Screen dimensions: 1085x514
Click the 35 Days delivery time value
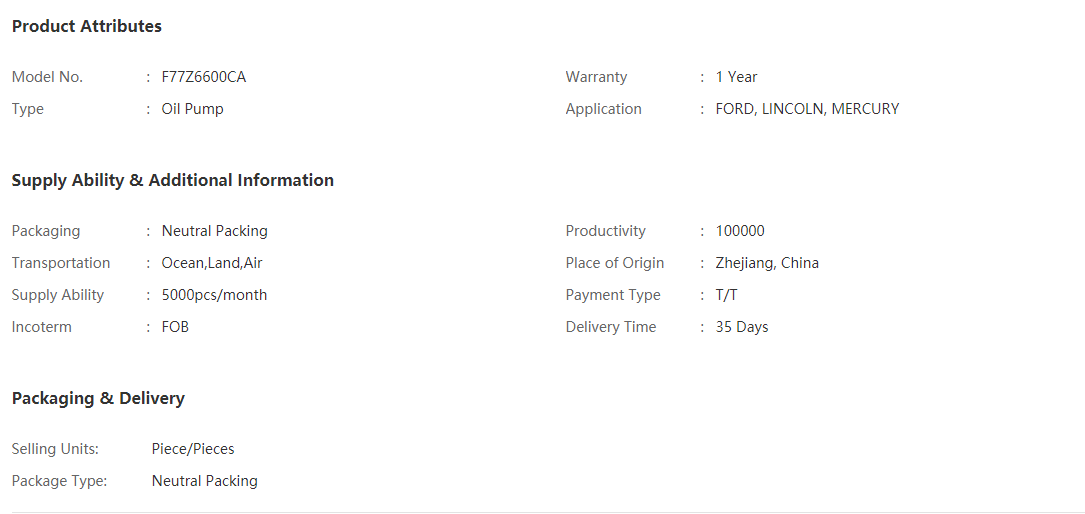pos(742,327)
